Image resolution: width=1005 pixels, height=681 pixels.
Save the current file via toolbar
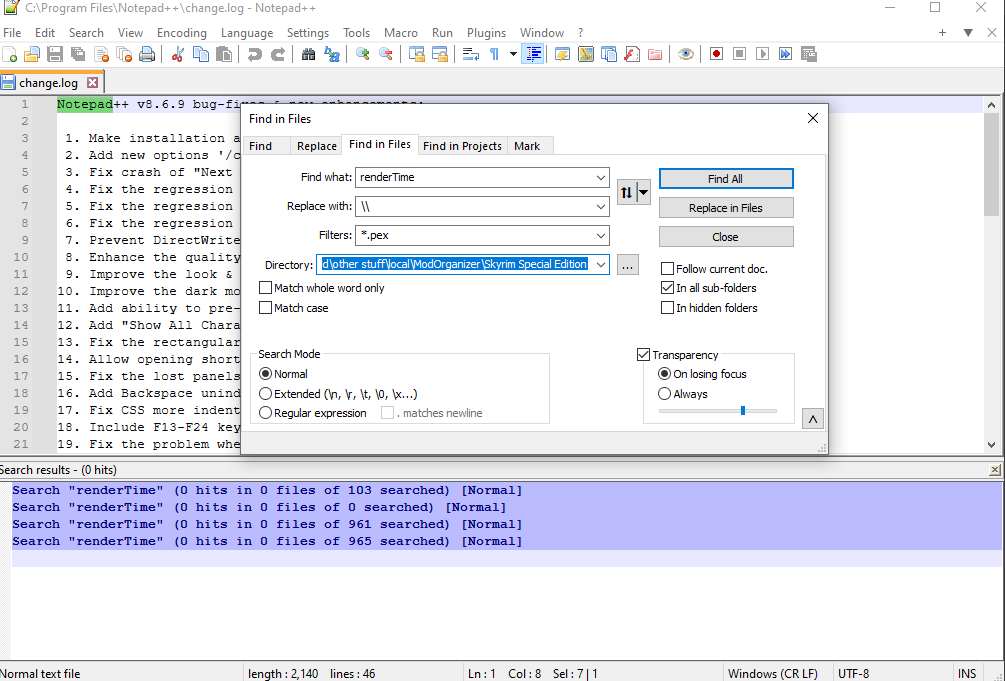55,55
